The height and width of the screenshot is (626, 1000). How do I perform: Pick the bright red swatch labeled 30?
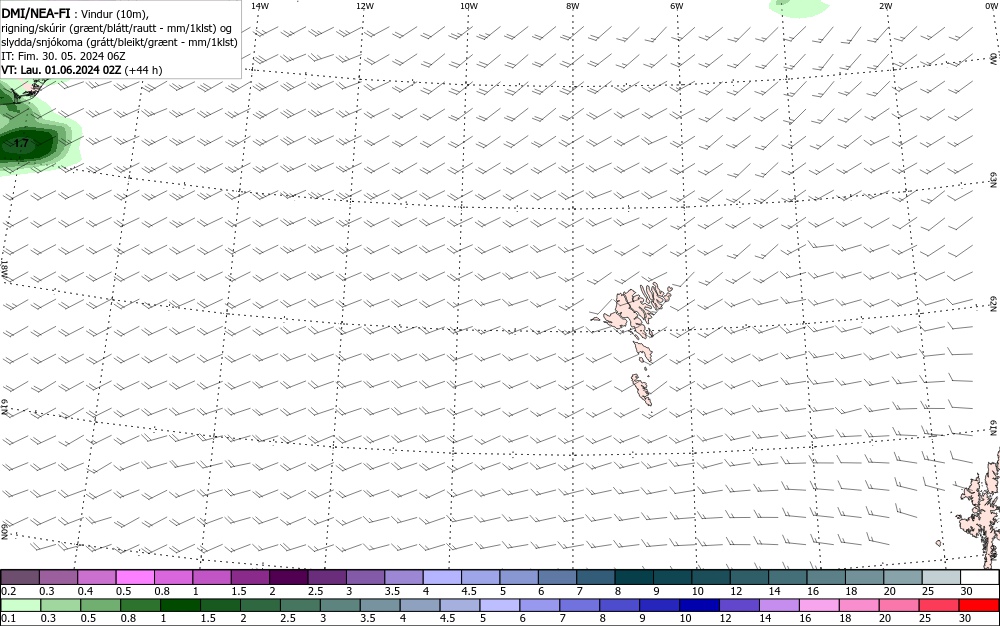pyautogui.click(x=979, y=605)
